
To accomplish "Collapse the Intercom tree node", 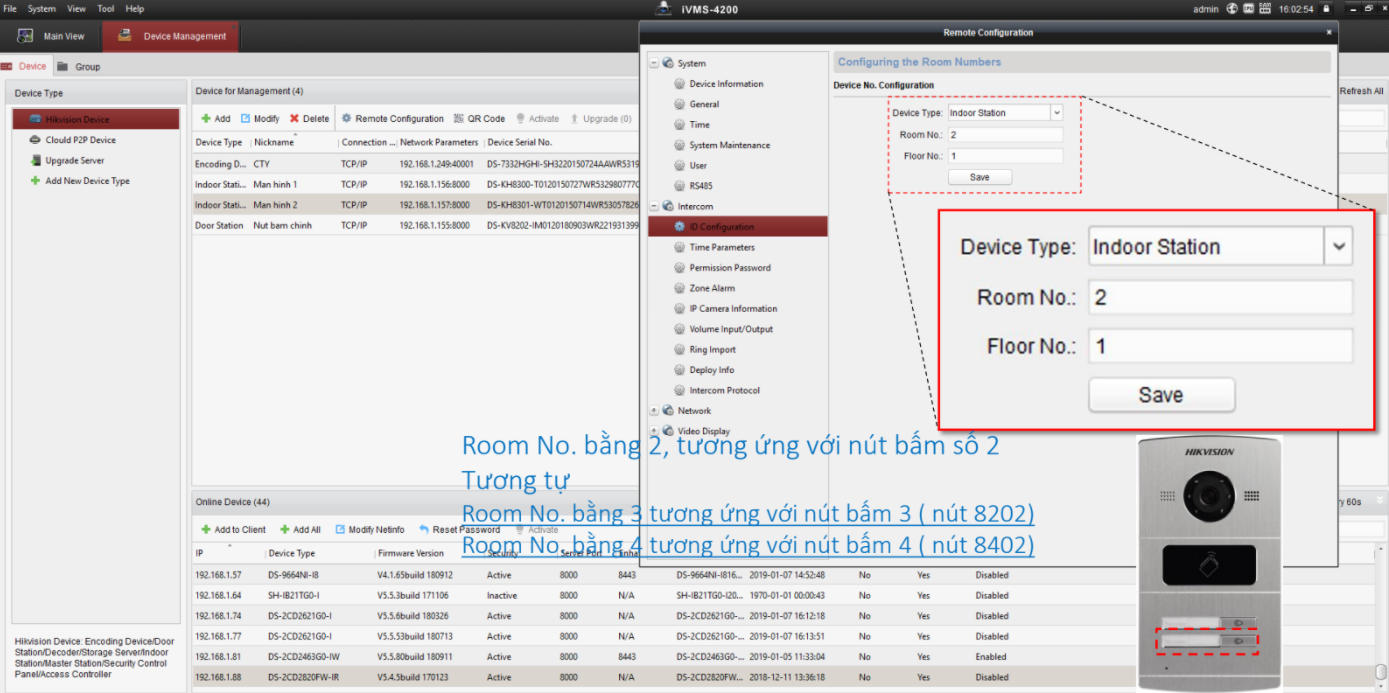I will (x=654, y=206).
